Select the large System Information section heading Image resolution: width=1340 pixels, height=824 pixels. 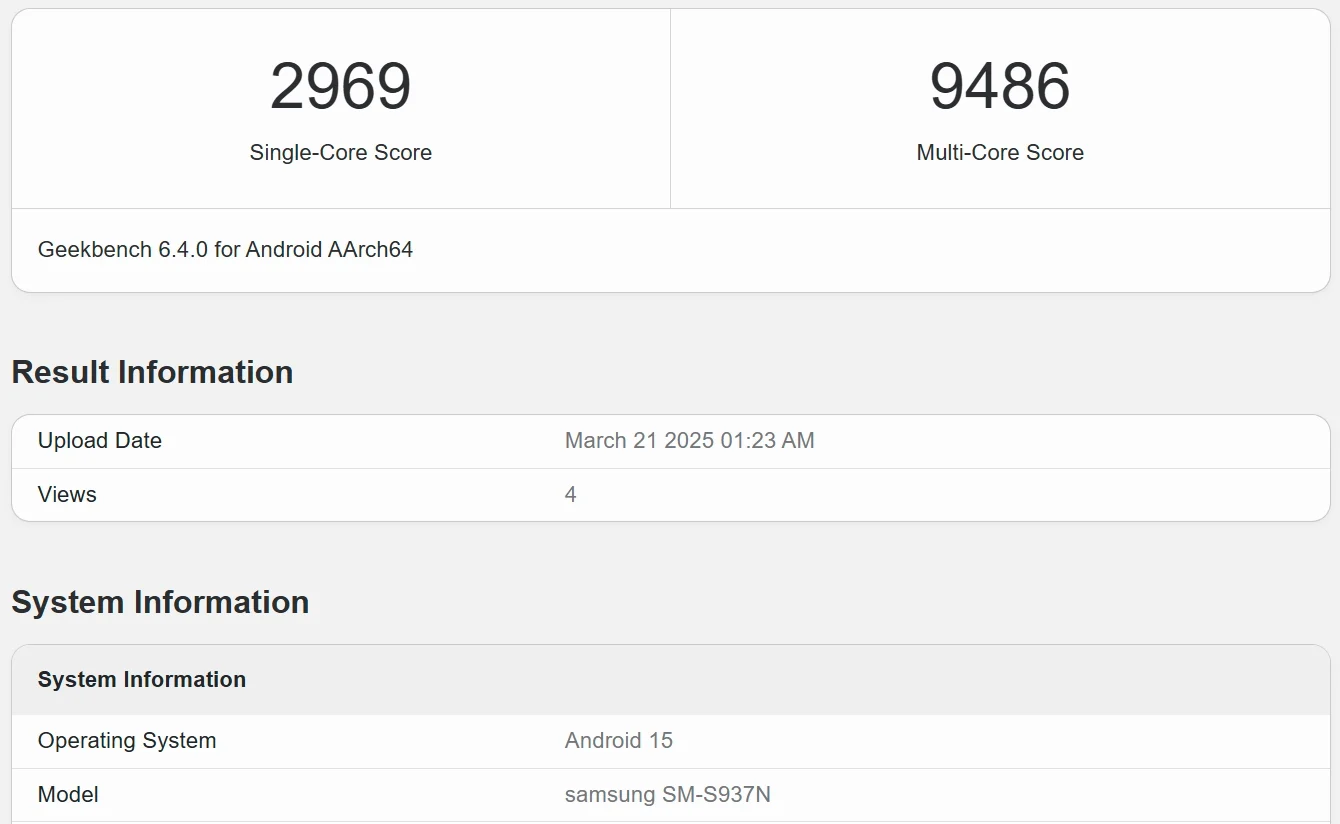point(160,602)
